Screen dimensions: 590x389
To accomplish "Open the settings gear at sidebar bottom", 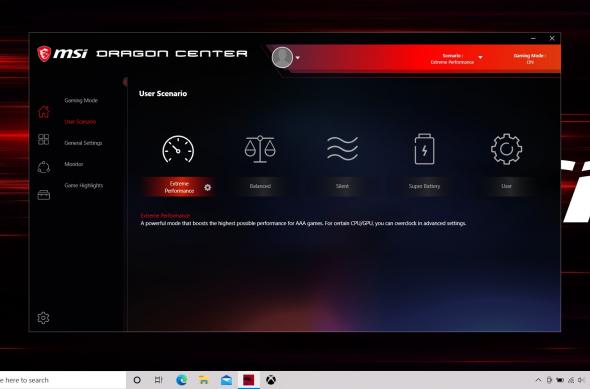I will click(43, 318).
